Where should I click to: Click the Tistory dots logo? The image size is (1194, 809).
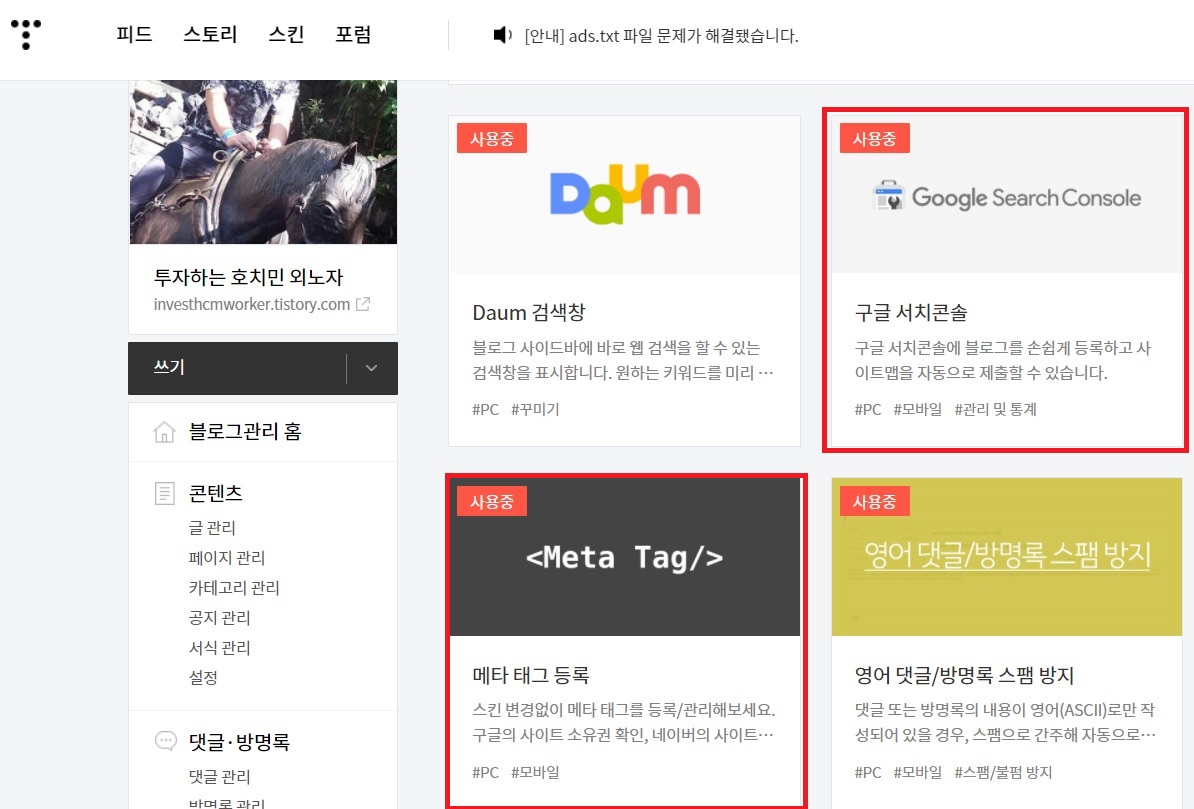(x=26, y=34)
